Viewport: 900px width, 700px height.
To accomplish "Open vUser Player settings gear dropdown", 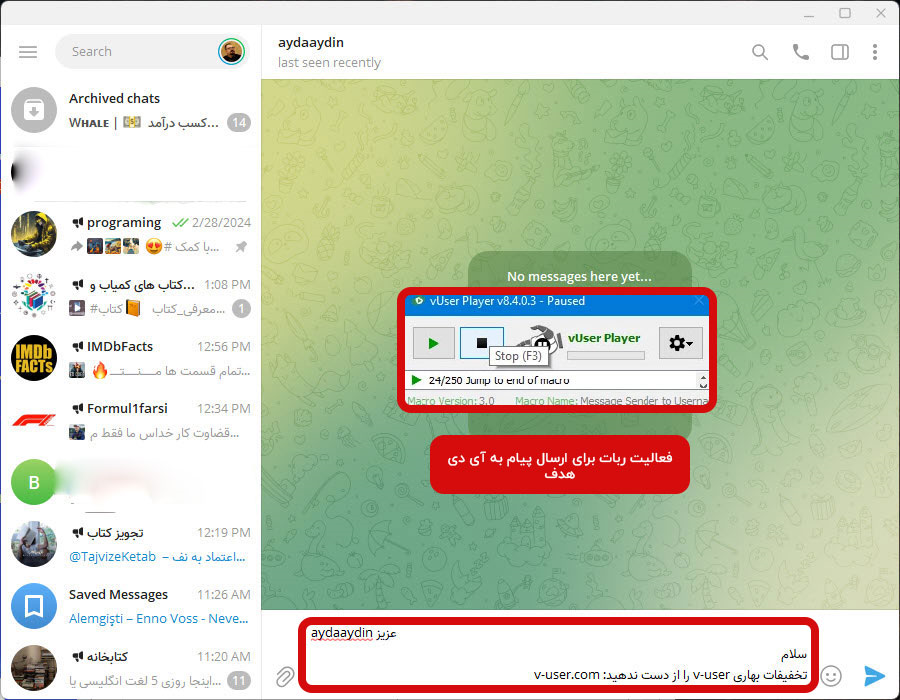I will click(x=680, y=343).
